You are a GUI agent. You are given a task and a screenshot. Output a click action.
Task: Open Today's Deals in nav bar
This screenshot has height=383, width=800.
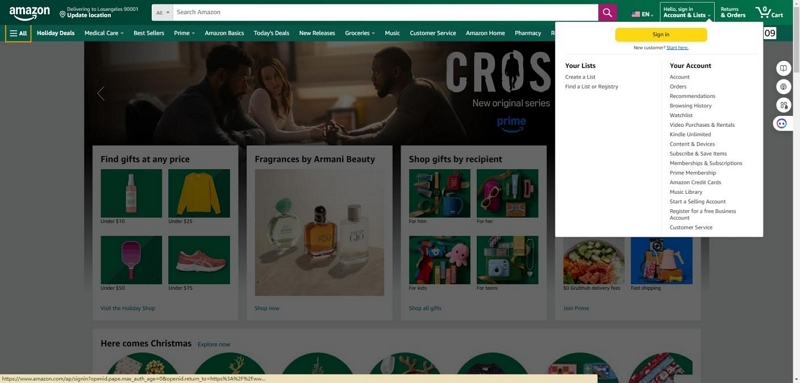pyautogui.click(x=271, y=33)
